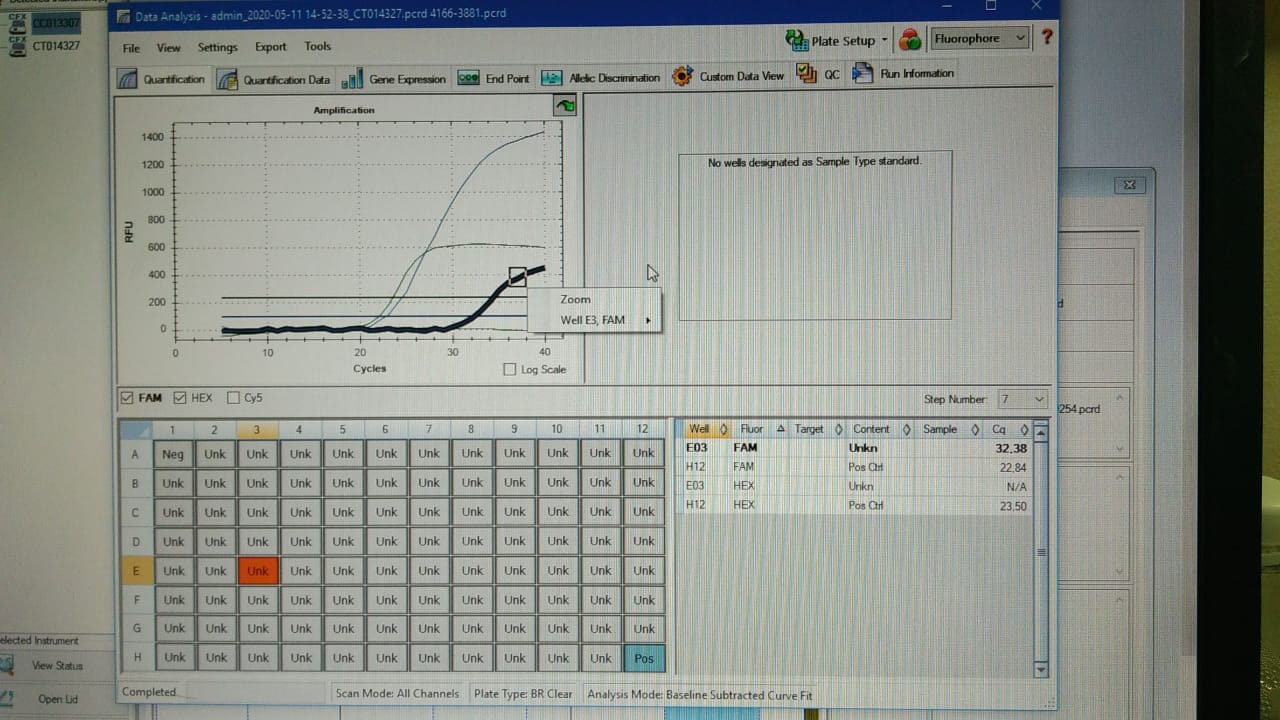Enable the Log Scale checkbox
This screenshot has width=1280, height=720.
point(512,370)
